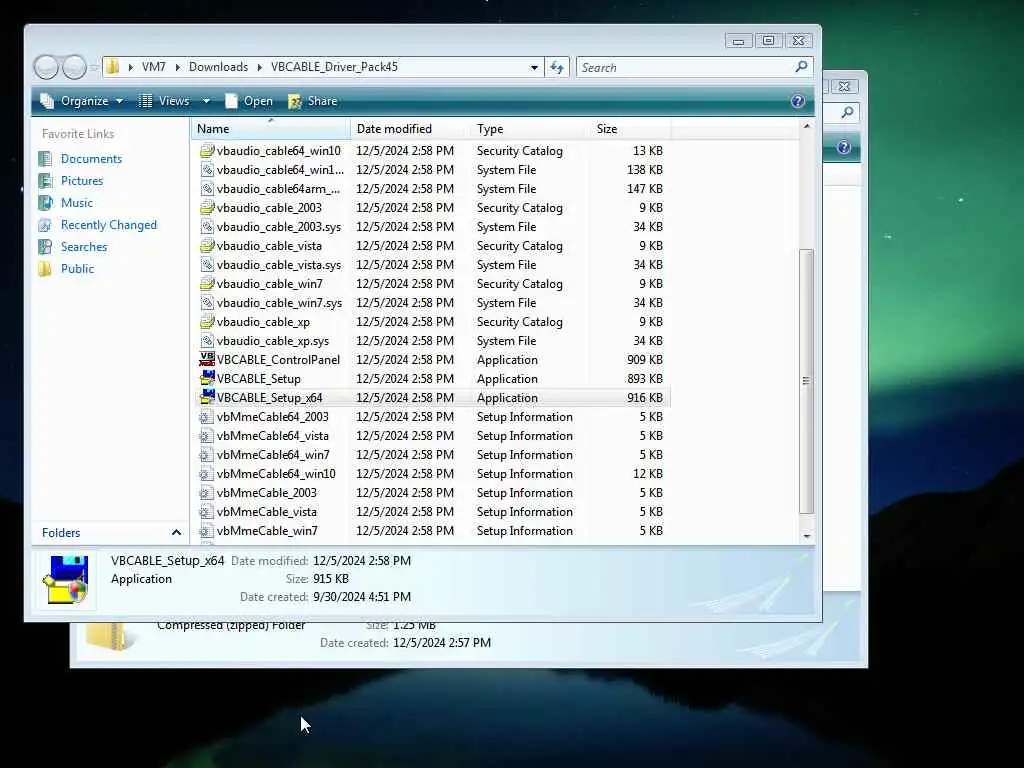Click the Public folder icon
Image resolution: width=1024 pixels, height=768 pixels.
coord(45,268)
